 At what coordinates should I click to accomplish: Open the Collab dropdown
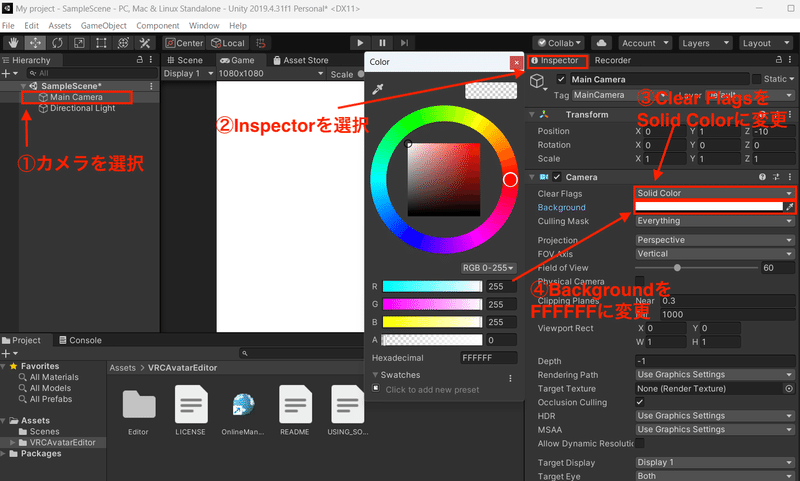559,43
